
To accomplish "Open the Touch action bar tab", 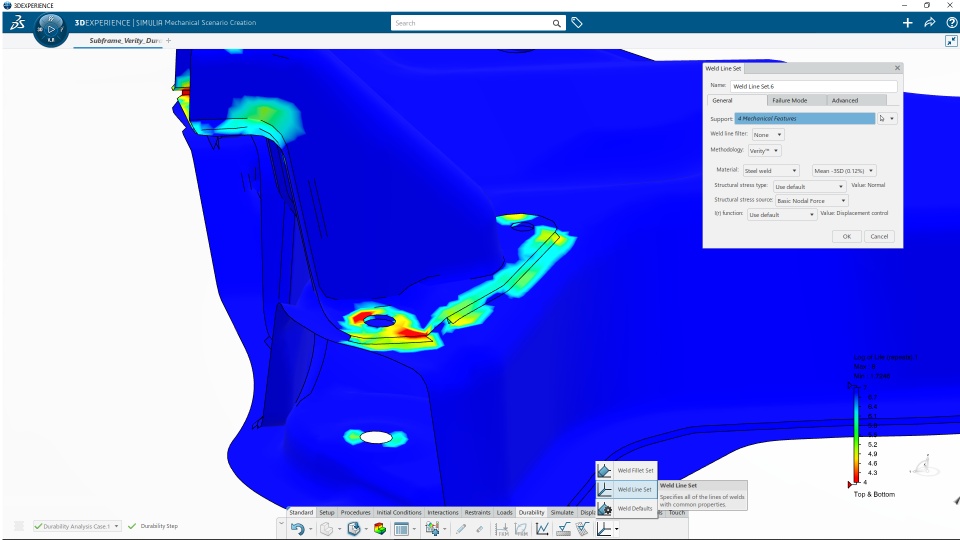I will coord(677,512).
